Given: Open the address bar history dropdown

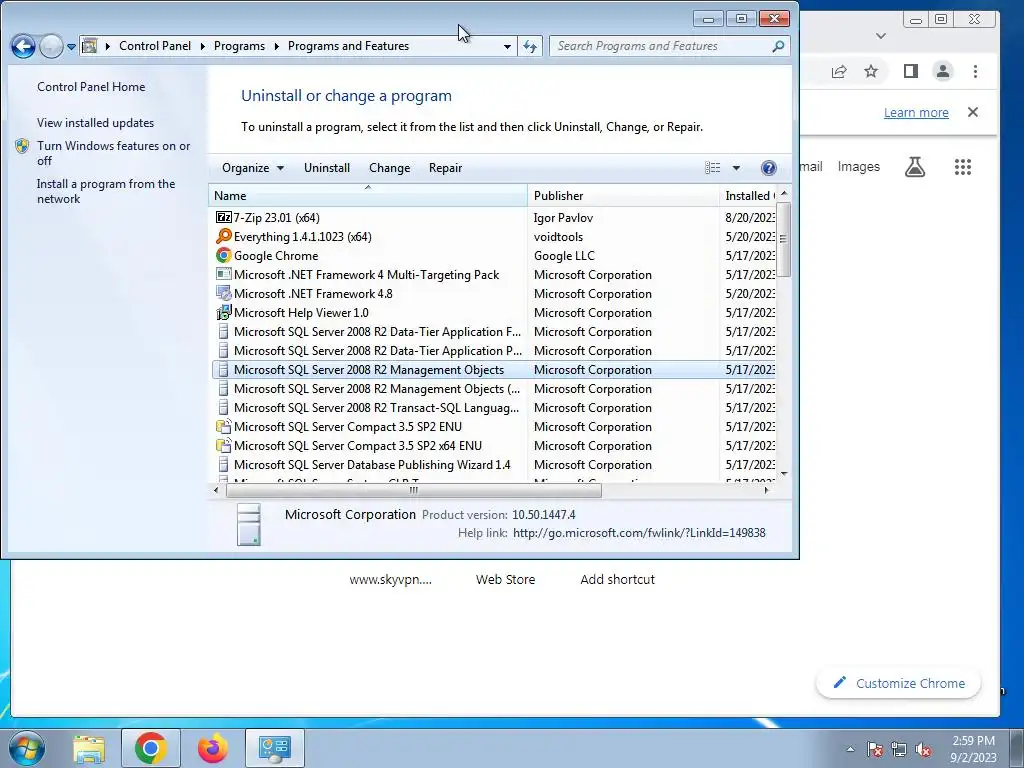Looking at the screenshot, I should tap(507, 46).
